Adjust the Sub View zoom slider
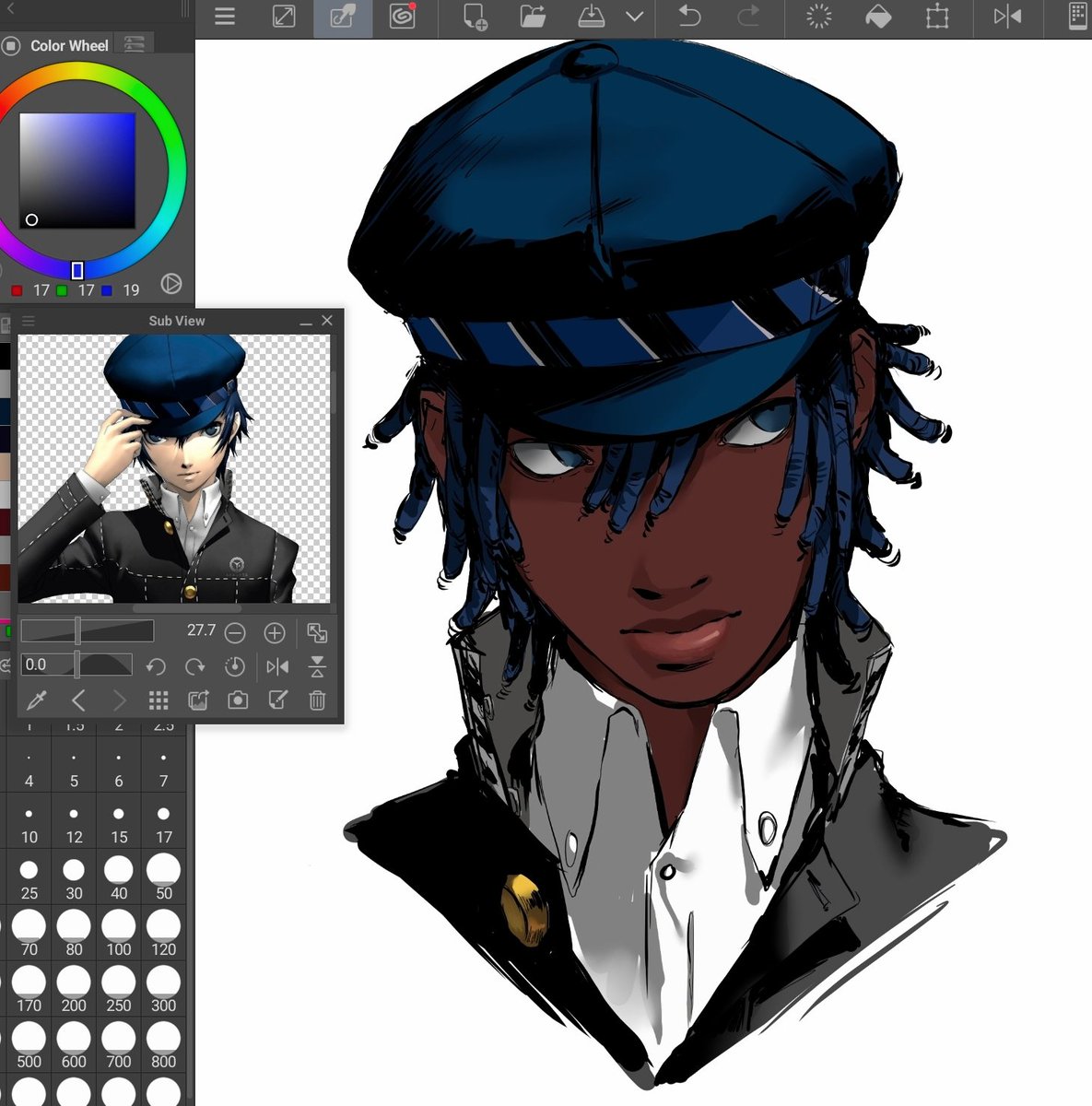 88,631
